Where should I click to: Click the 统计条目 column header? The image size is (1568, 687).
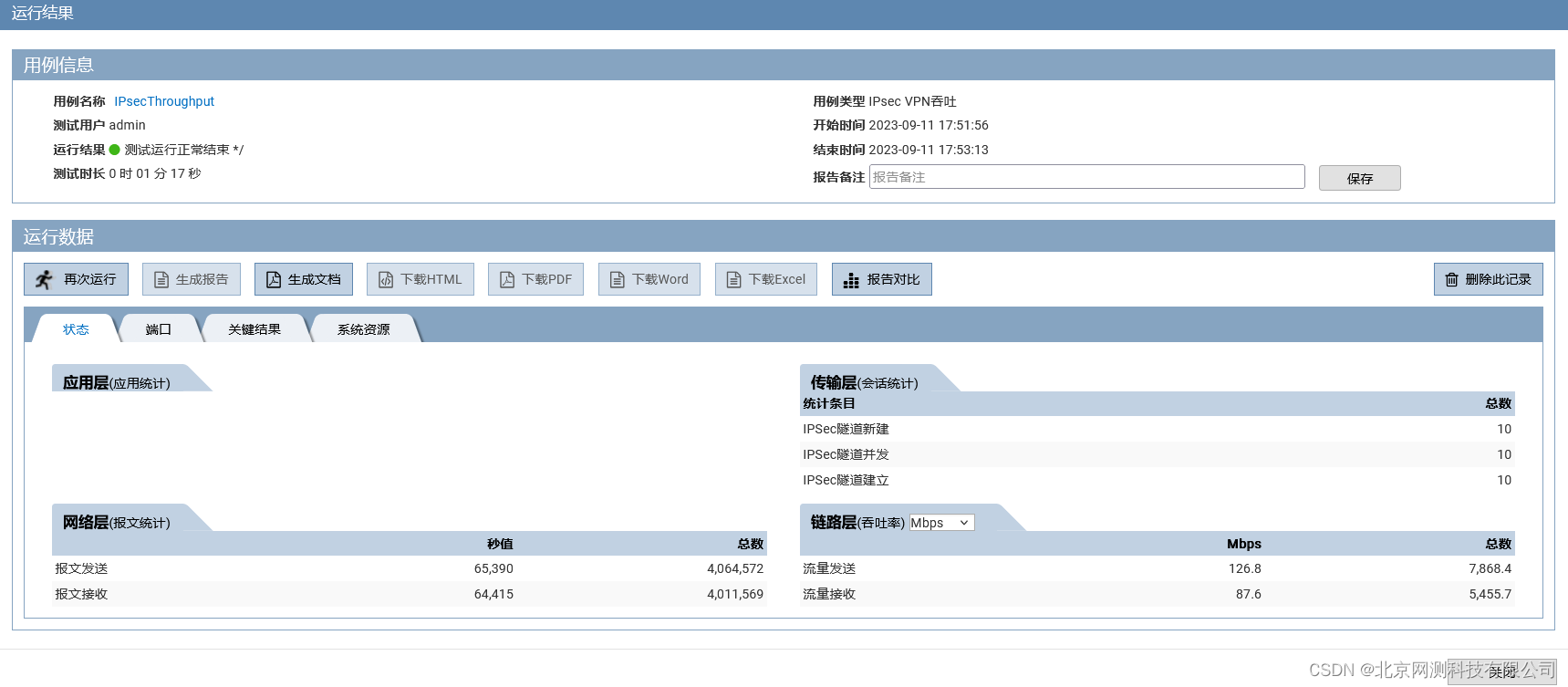(x=829, y=403)
